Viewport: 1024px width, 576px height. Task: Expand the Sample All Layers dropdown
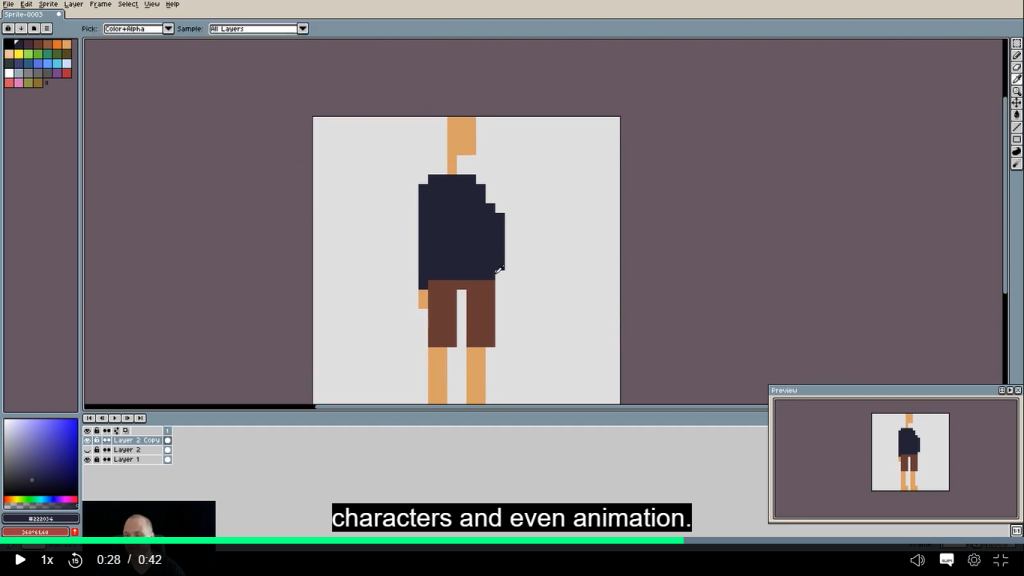pyautogui.click(x=302, y=29)
